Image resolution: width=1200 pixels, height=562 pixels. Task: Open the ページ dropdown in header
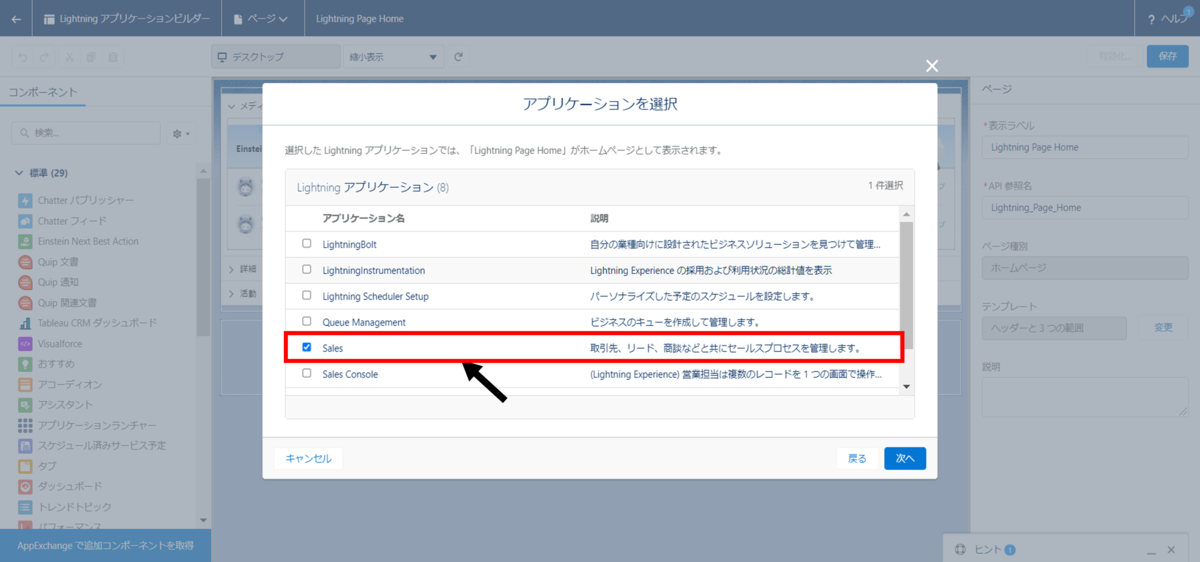[x=260, y=19]
